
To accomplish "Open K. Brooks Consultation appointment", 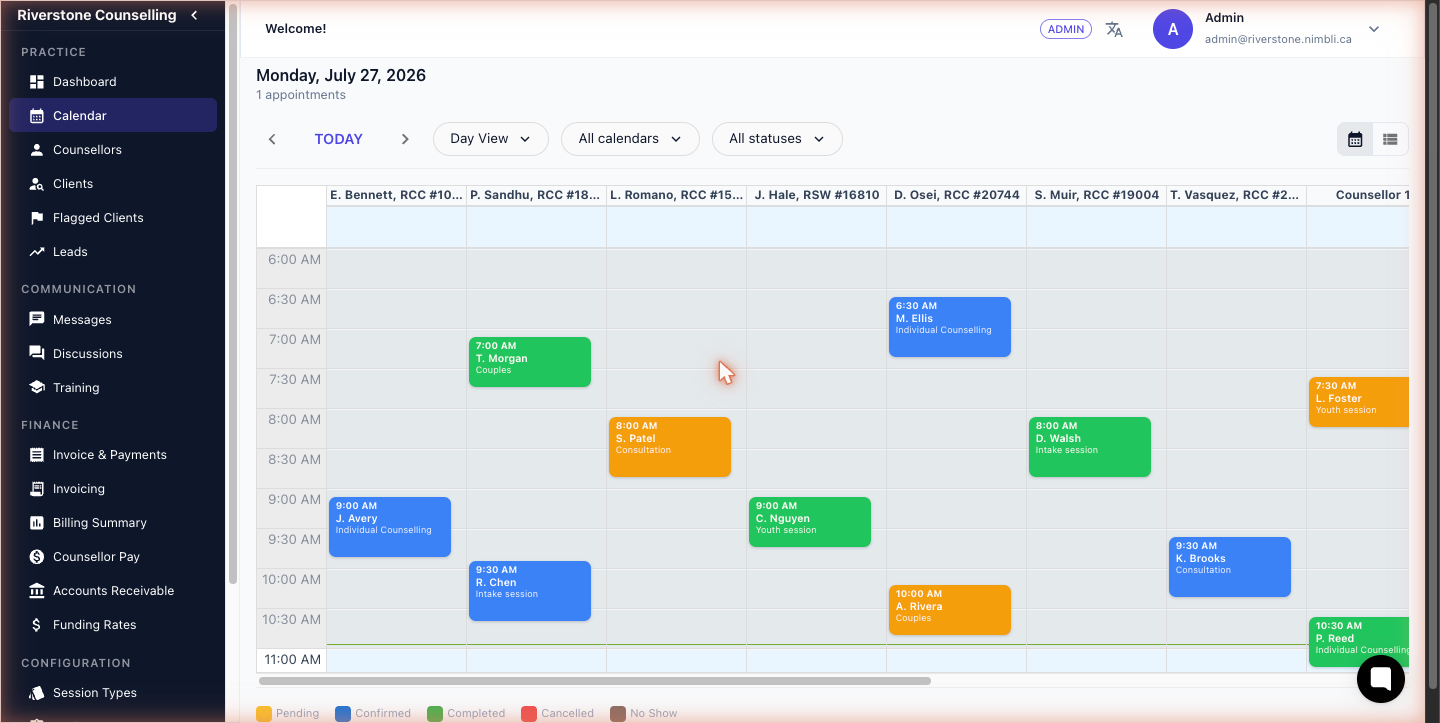I will coord(1230,567).
